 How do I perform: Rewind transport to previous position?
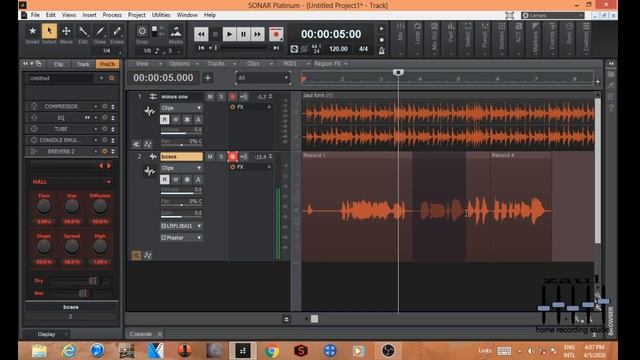click(x=201, y=34)
